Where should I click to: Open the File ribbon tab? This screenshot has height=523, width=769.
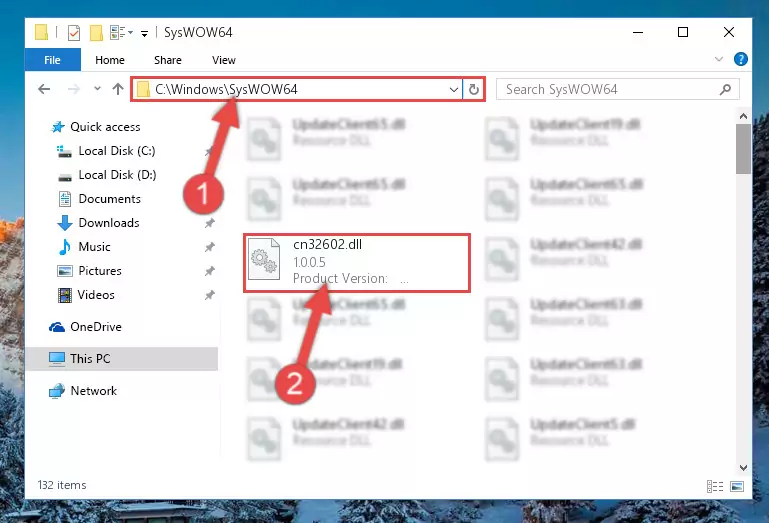[52, 60]
